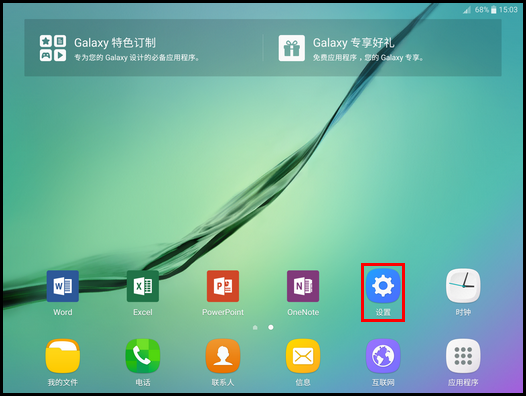Open the Galaxy 特色订制 title
This screenshot has width=526, height=396.
click(115, 43)
